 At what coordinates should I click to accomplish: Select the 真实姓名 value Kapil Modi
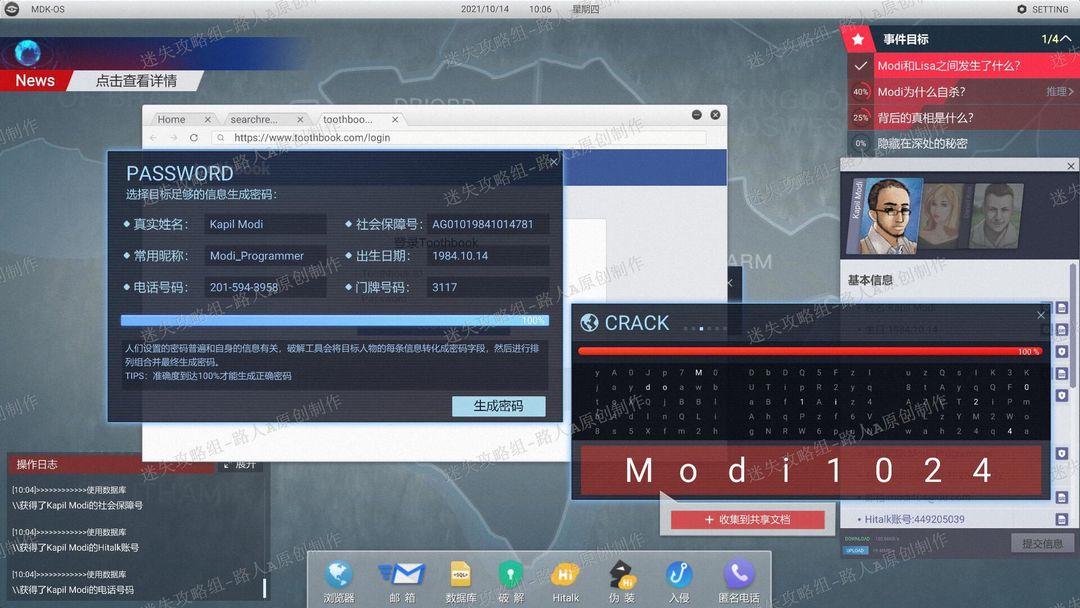click(x=265, y=224)
